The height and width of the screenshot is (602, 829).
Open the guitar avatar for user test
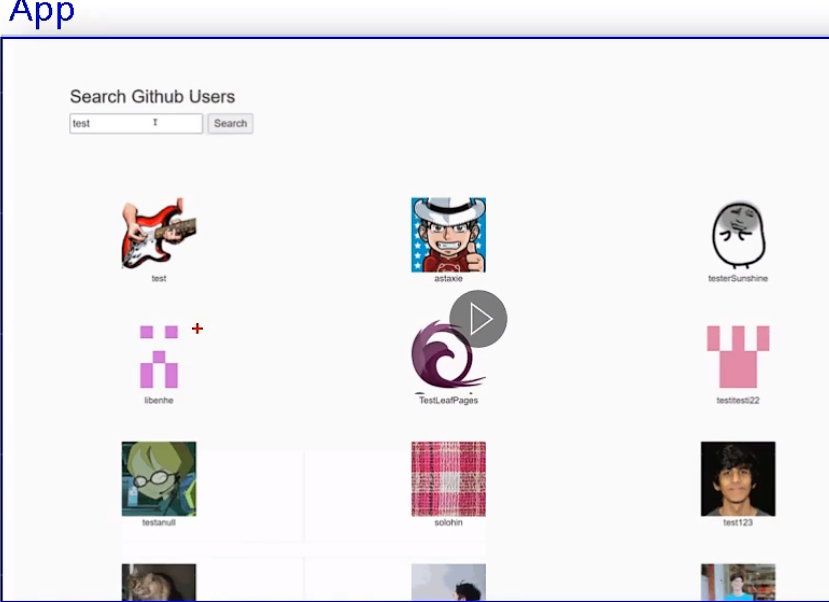click(159, 235)
